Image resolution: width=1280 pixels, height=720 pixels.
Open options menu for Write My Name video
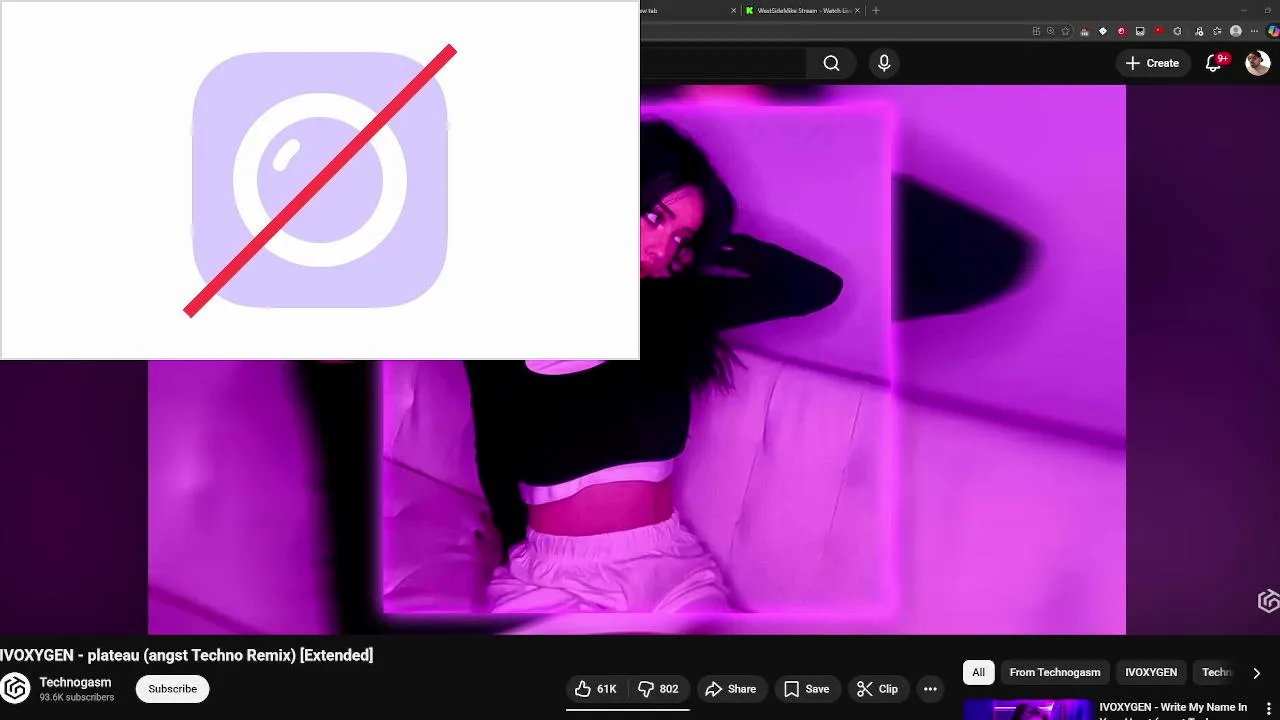pos(1269,709)
